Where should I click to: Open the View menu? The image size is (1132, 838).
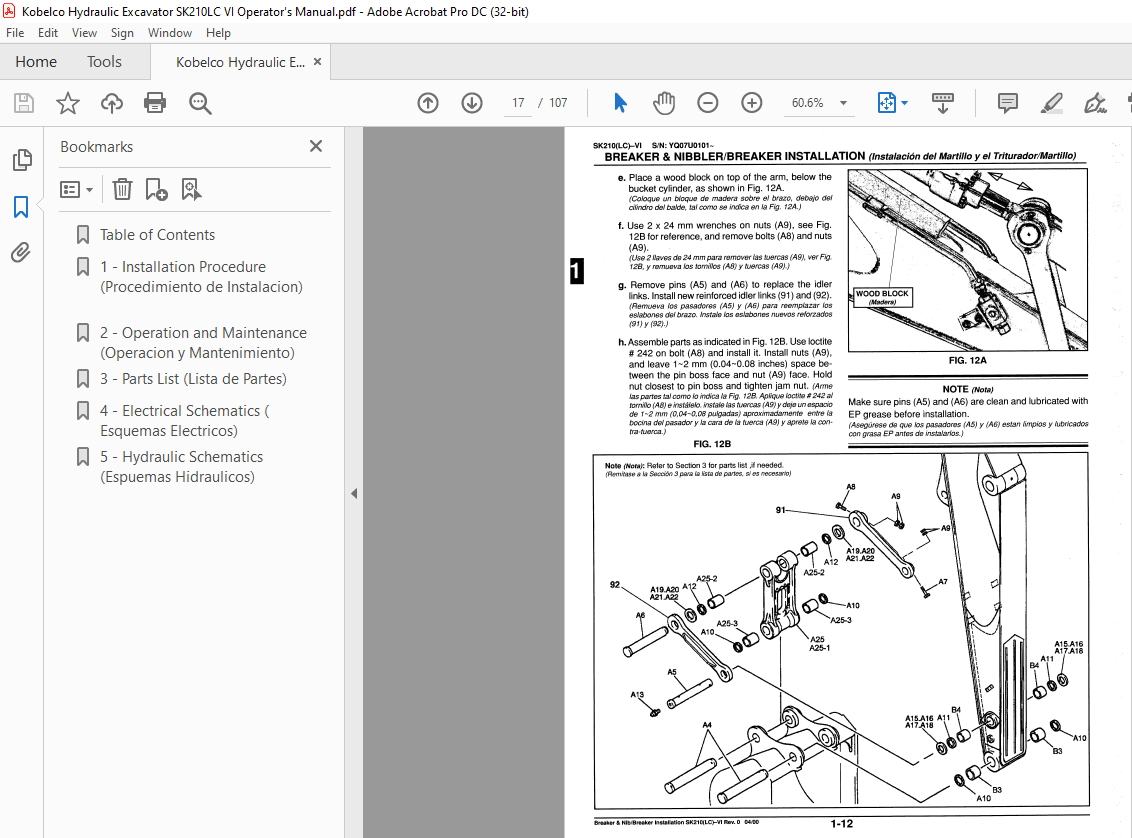(84, 32)
